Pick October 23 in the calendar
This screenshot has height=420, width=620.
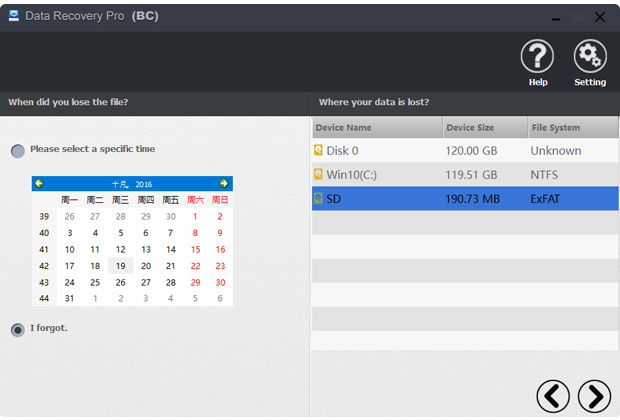point(220,266)
